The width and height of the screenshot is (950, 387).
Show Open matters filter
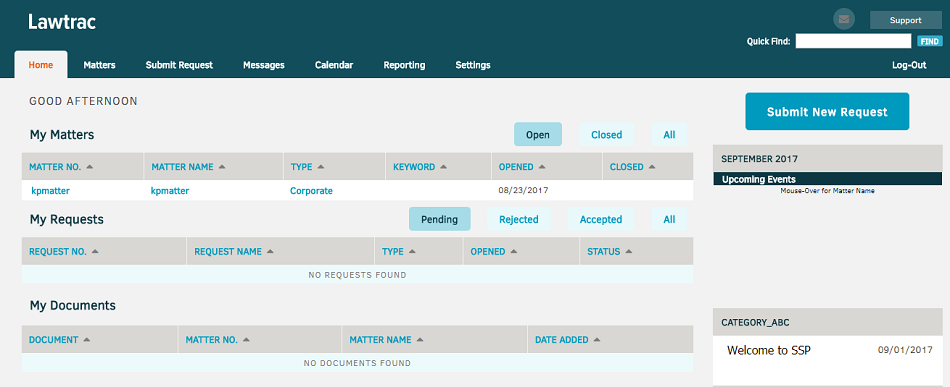pos(538,134)
